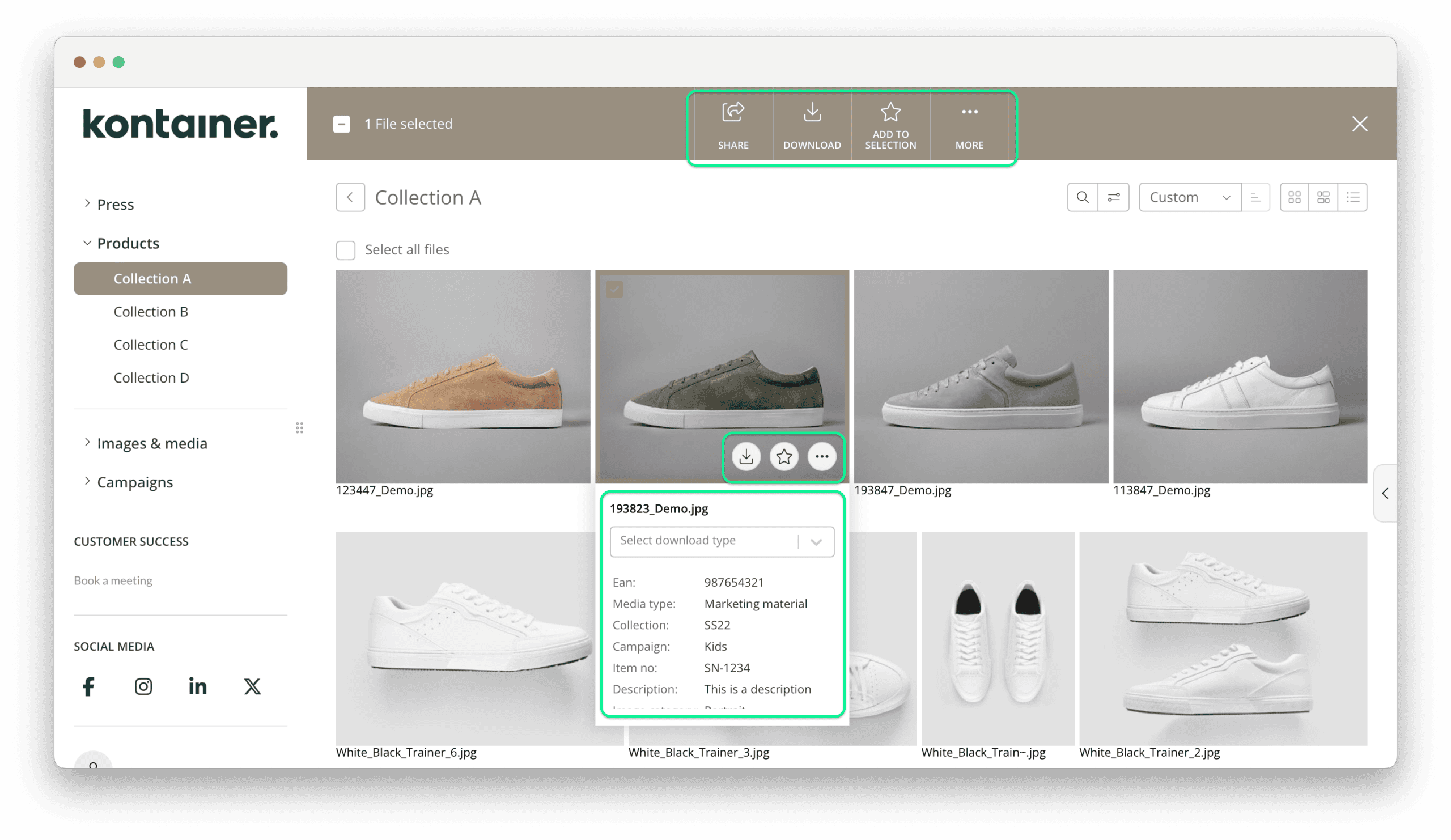
Task: Check the Select all files box
Action: coord(346,250)
